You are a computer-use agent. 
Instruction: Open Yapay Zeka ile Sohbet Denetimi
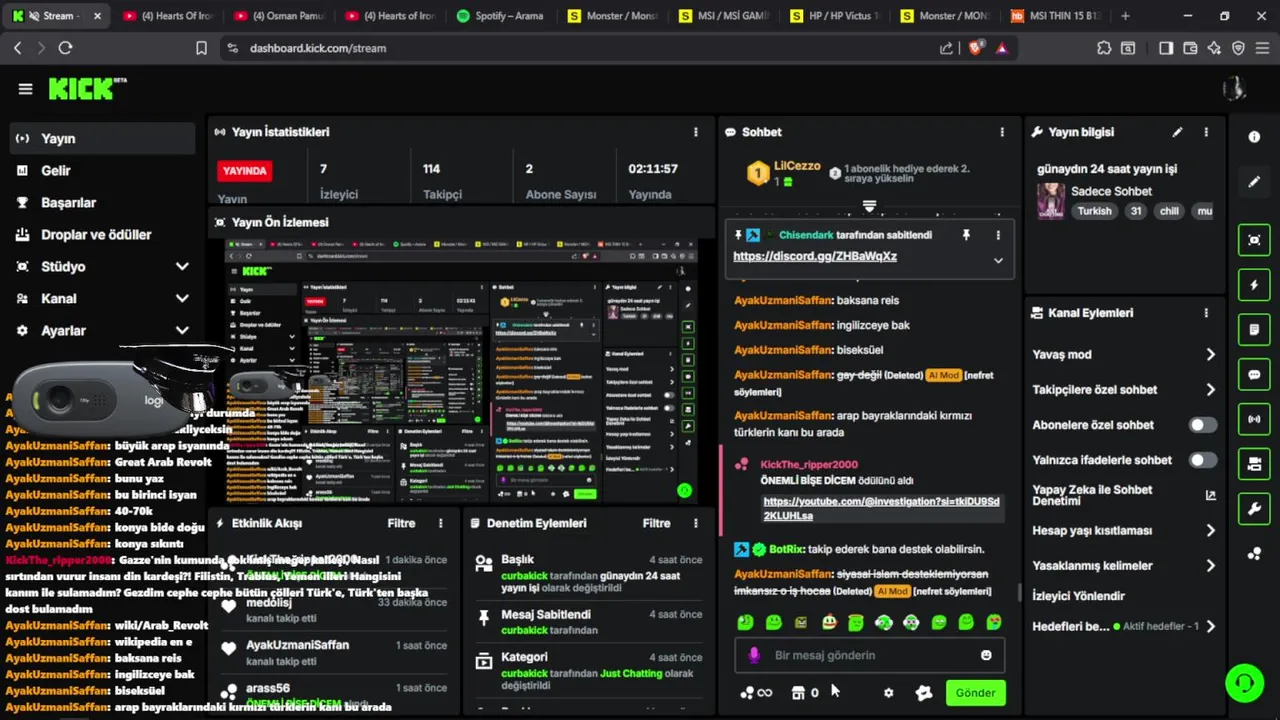1124,495
